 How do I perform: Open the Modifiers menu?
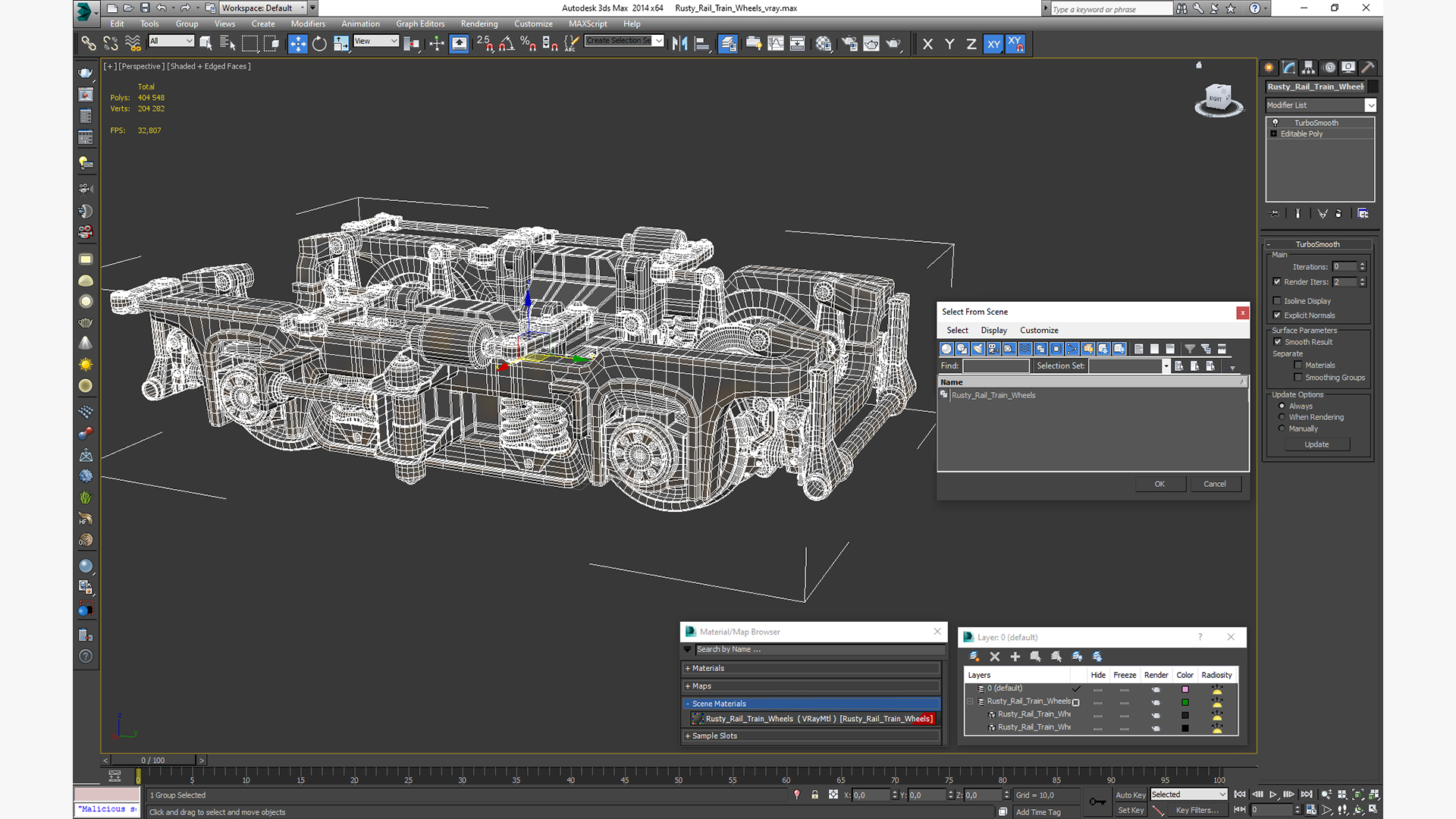point(308,24)
